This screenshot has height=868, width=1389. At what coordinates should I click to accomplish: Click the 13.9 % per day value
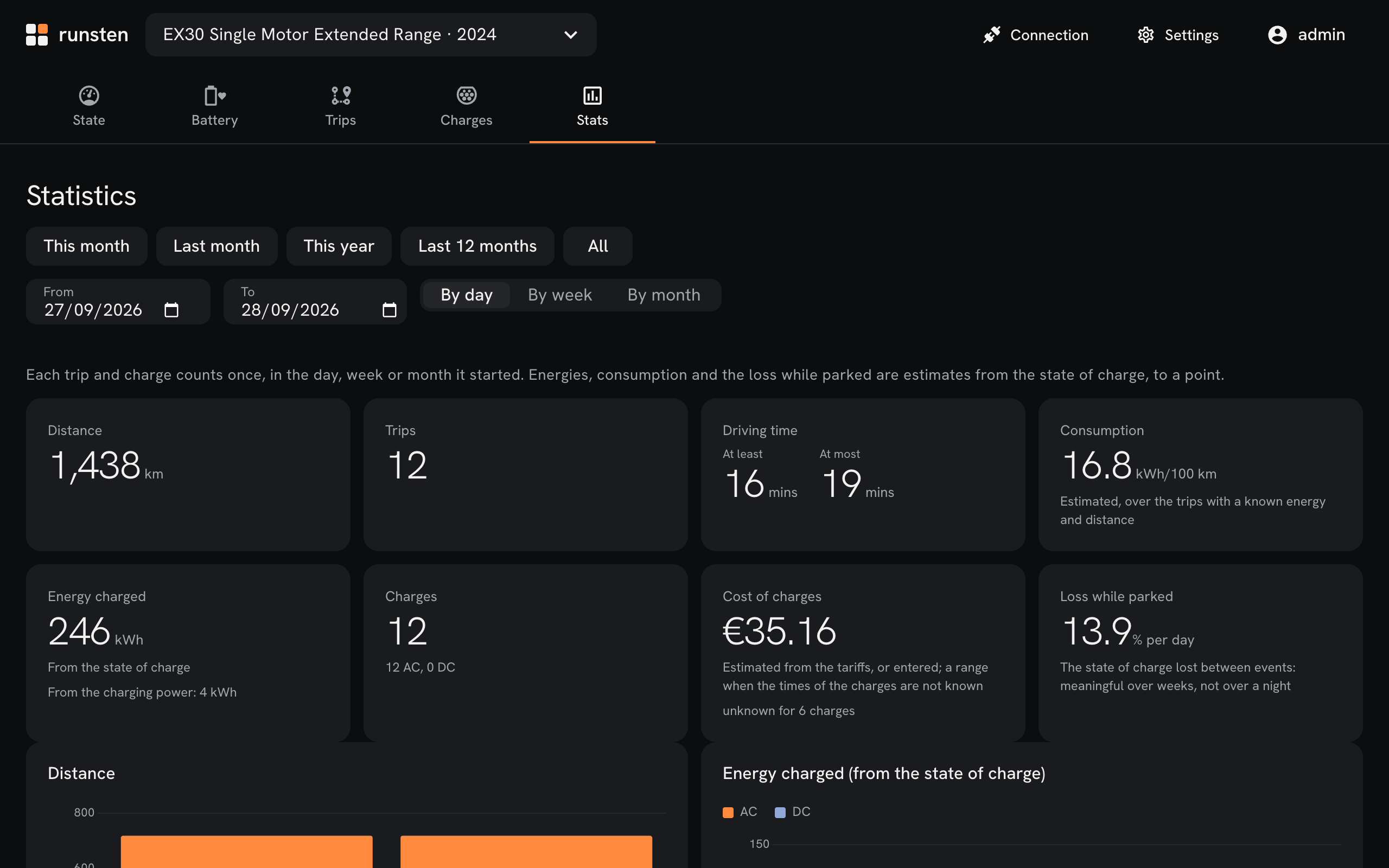[x=1128, y=631]
